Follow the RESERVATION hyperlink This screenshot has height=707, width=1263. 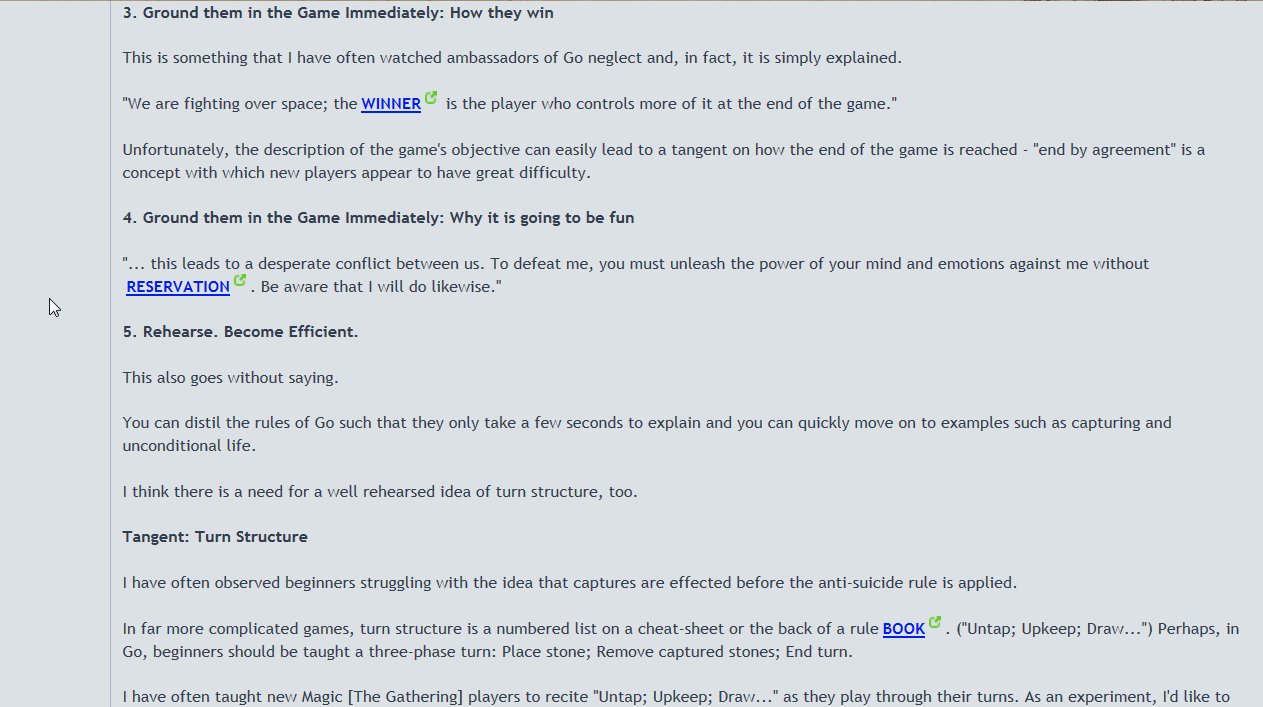coord(178,287)
